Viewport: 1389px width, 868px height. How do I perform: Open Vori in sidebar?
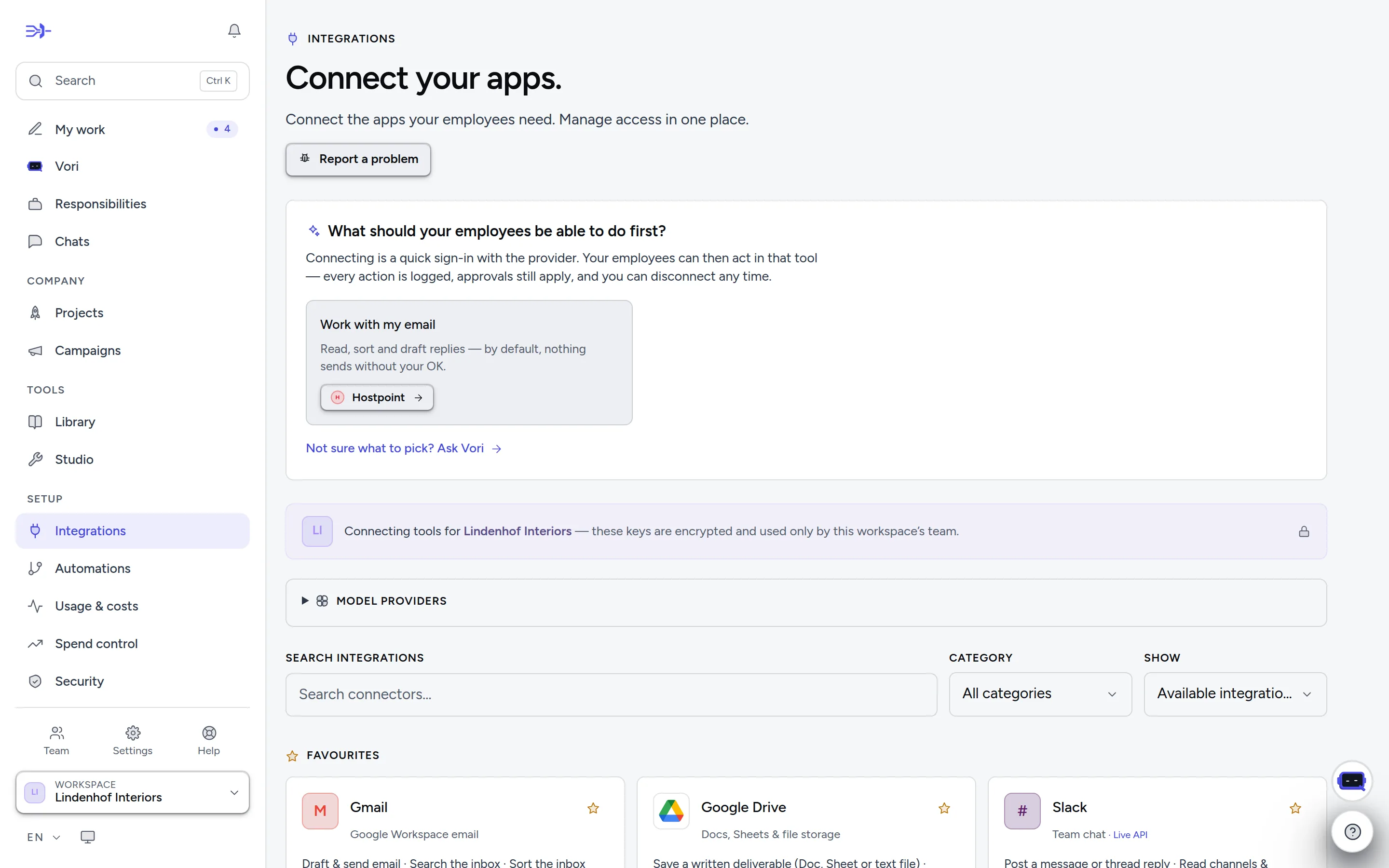(133, 166)
